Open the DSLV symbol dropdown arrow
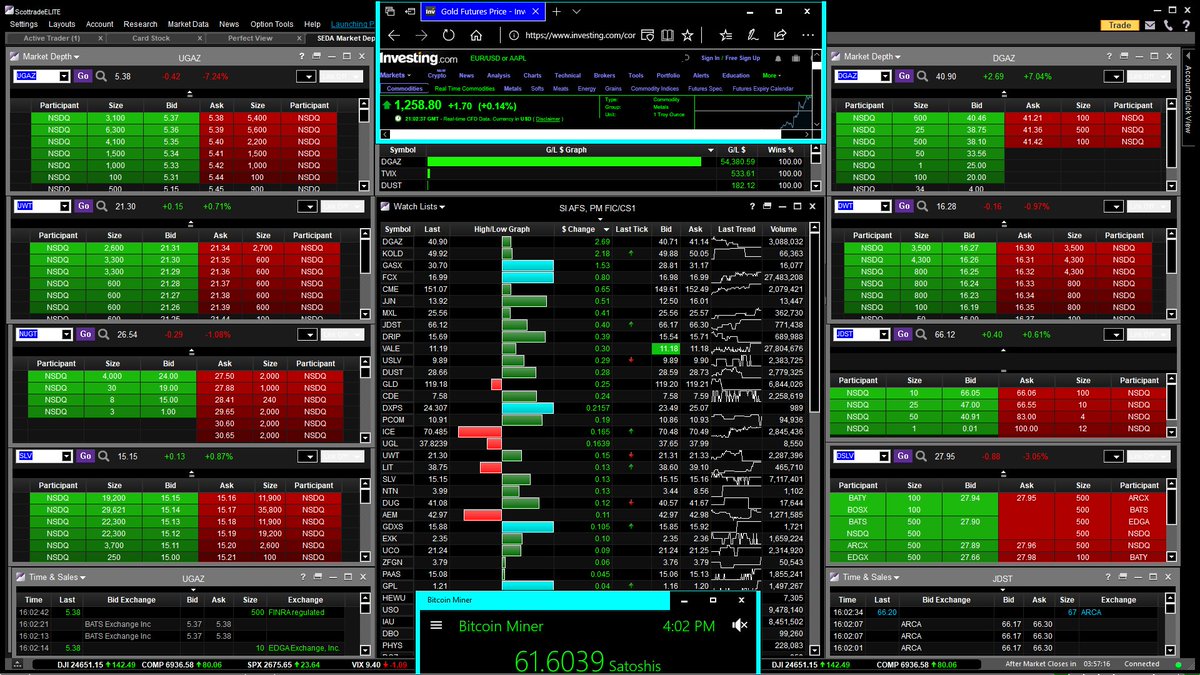This screenshot has height=675, width=1200. coord(885,456)
